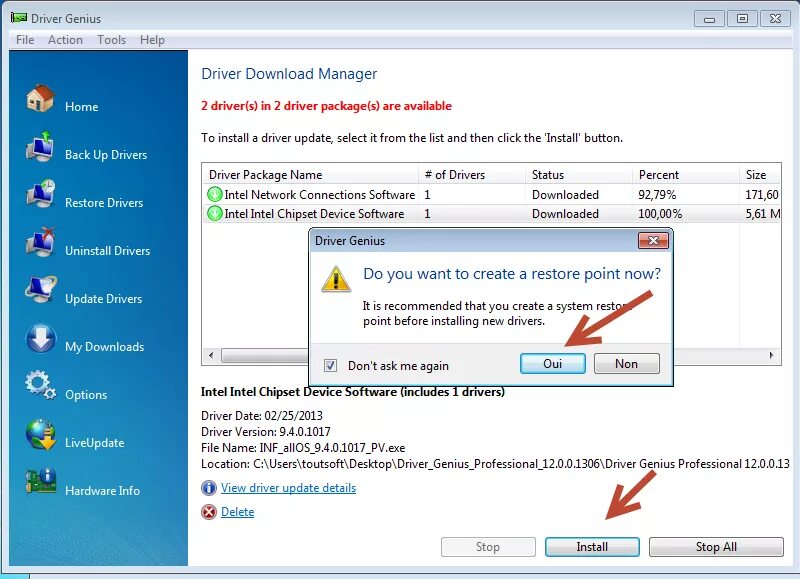Click the blue info icon beside update details

tap(209, 488)
